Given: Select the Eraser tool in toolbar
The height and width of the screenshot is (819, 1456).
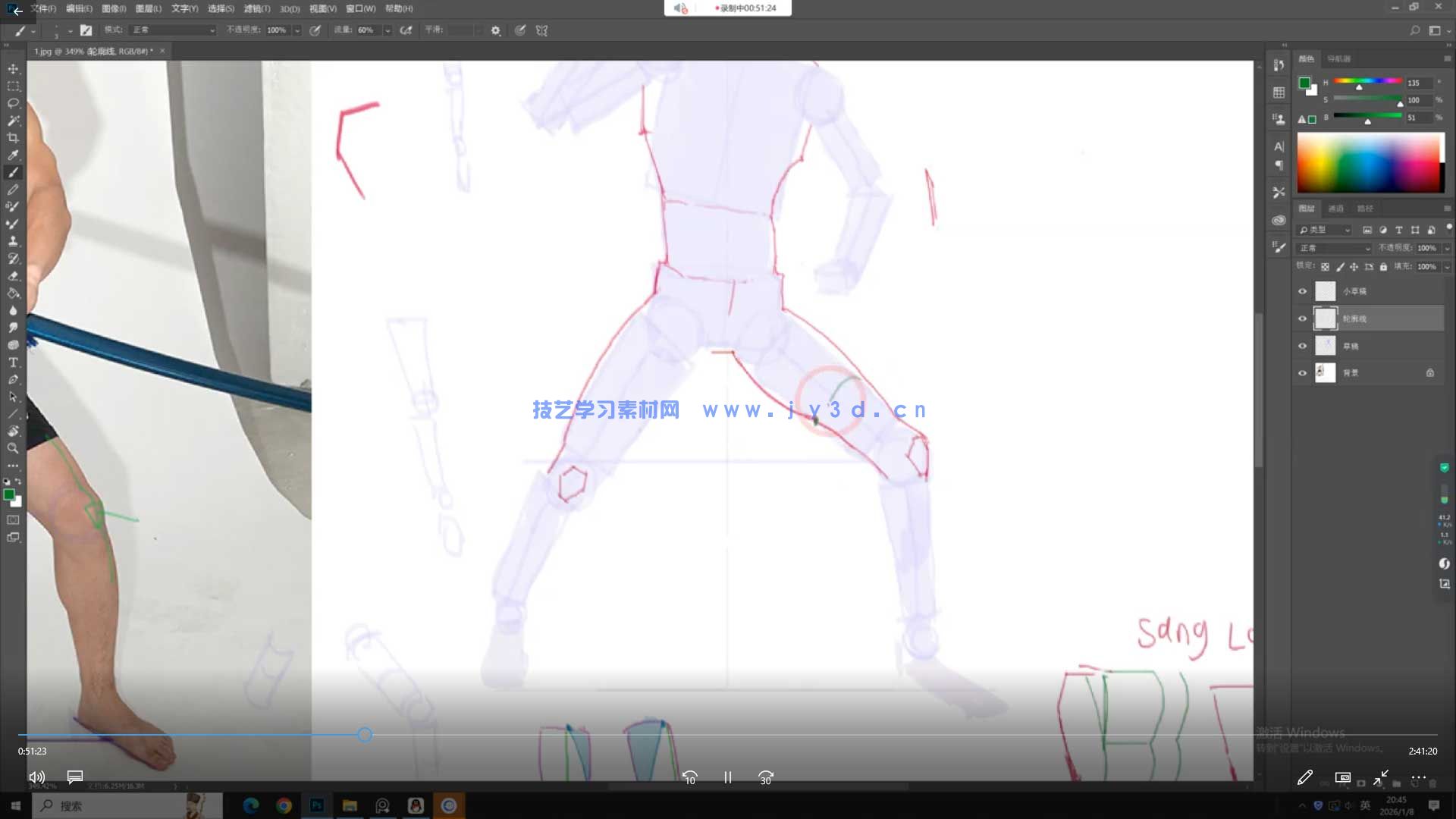Looking at the screenshot, I should (x=13, y=276).
